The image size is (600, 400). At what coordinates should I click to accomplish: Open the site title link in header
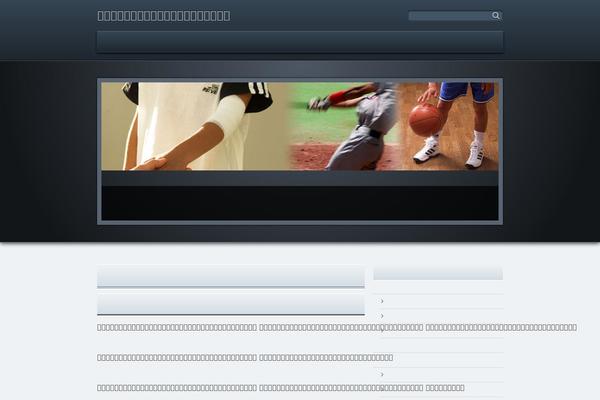(164, 16)
